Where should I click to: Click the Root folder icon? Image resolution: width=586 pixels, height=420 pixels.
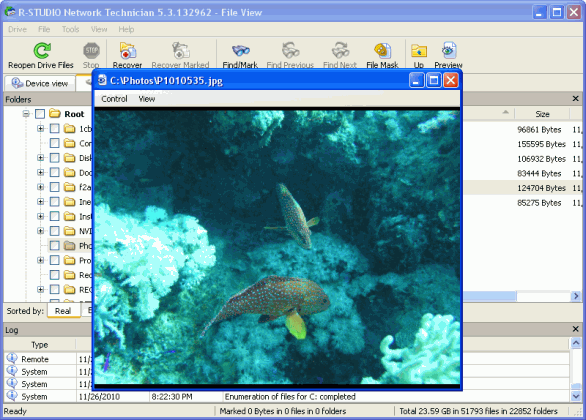(55, 113)
